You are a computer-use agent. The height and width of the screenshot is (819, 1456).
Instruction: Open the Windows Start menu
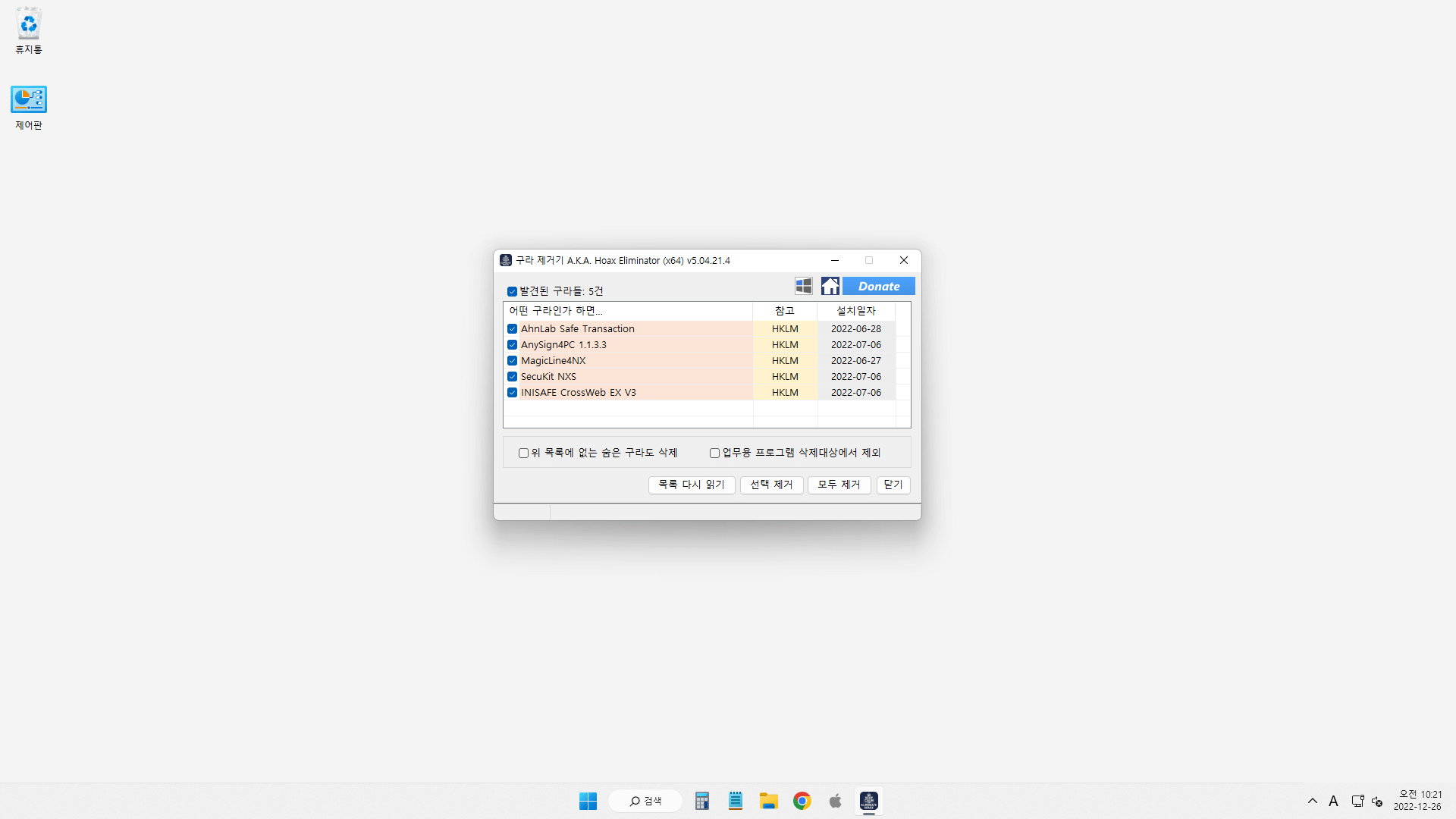point(588,801)
